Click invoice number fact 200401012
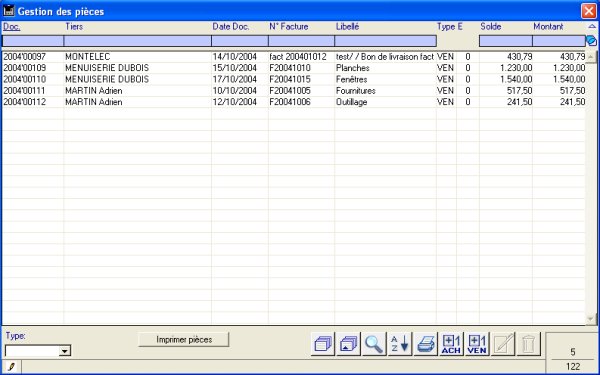Viewport: 600px width, 375px height. click(x=298, y=57)
